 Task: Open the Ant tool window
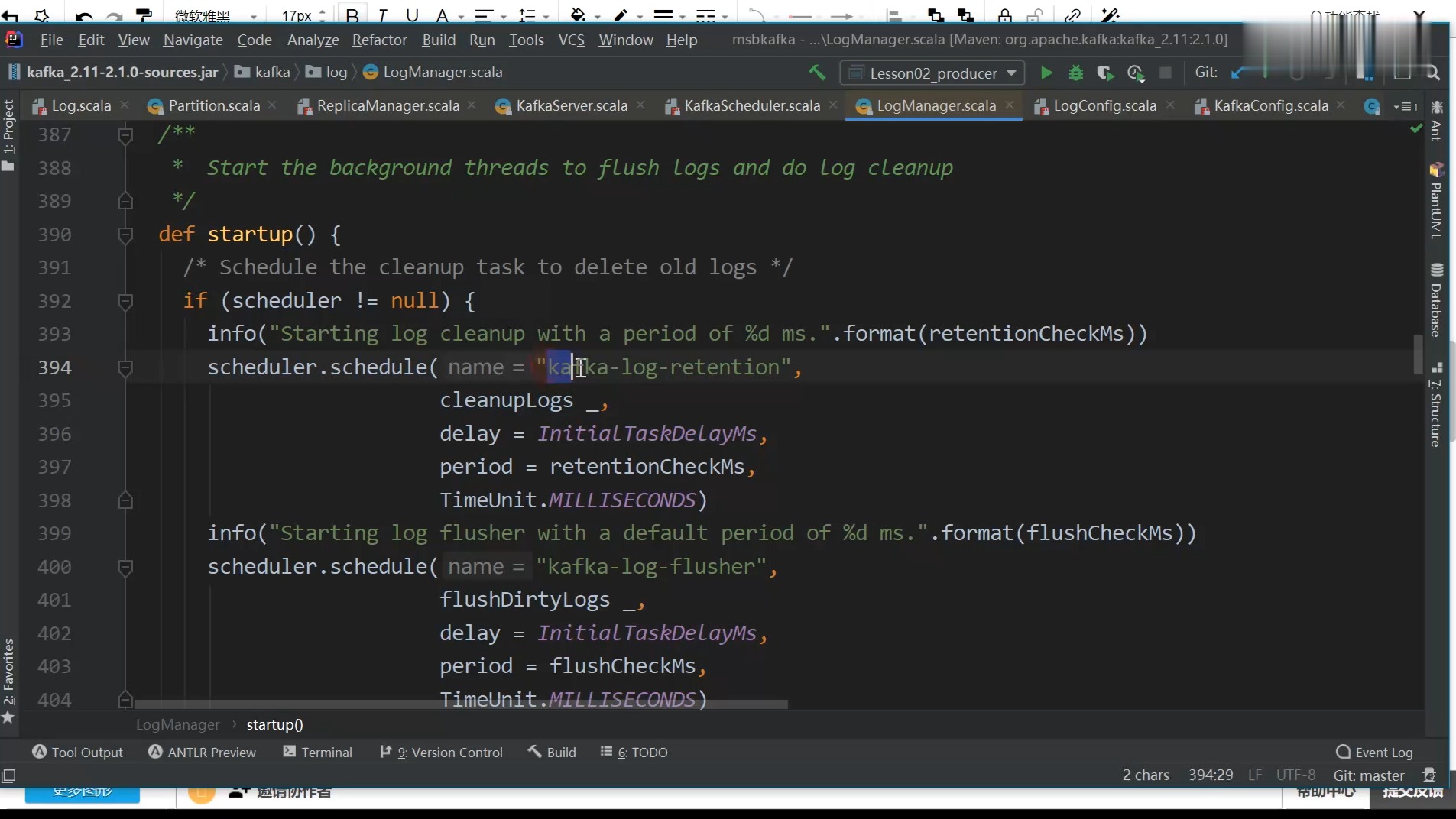click(1436, 121)
